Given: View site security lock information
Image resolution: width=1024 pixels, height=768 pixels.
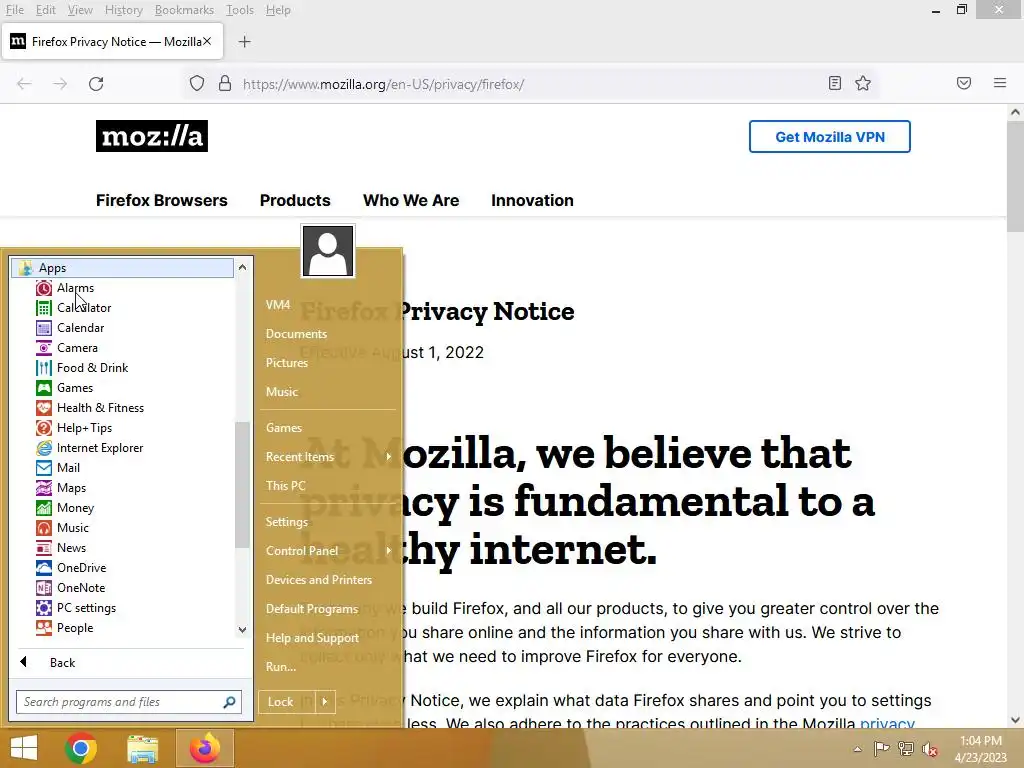Looking at the screenshot, I should (225, 84).
